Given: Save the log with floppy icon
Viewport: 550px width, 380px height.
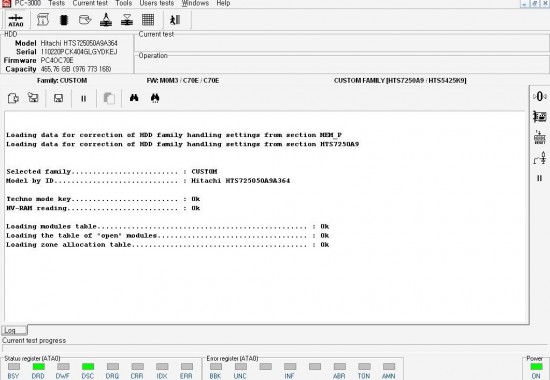Looking at the screenshot, I should [59, 98].
